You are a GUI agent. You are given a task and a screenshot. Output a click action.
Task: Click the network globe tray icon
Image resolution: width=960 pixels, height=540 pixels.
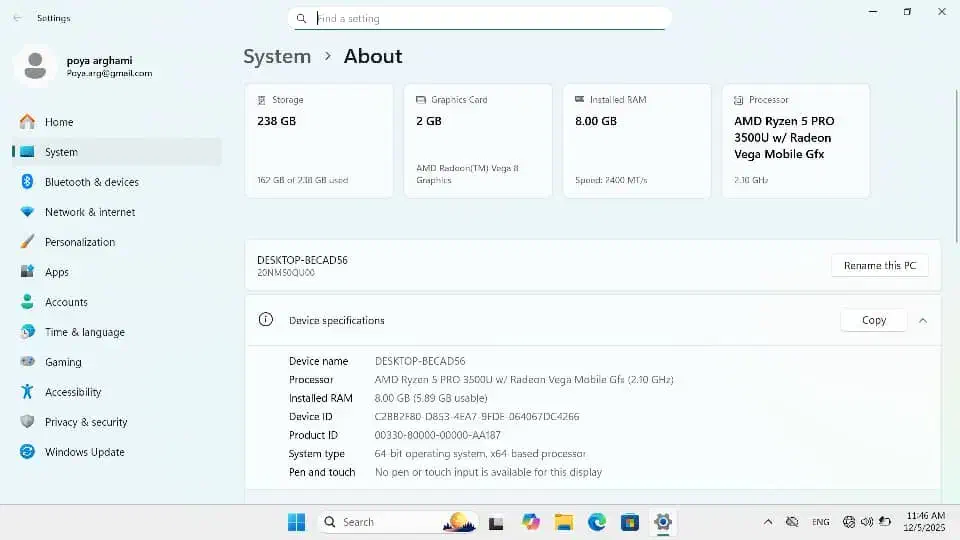(849, 522)
